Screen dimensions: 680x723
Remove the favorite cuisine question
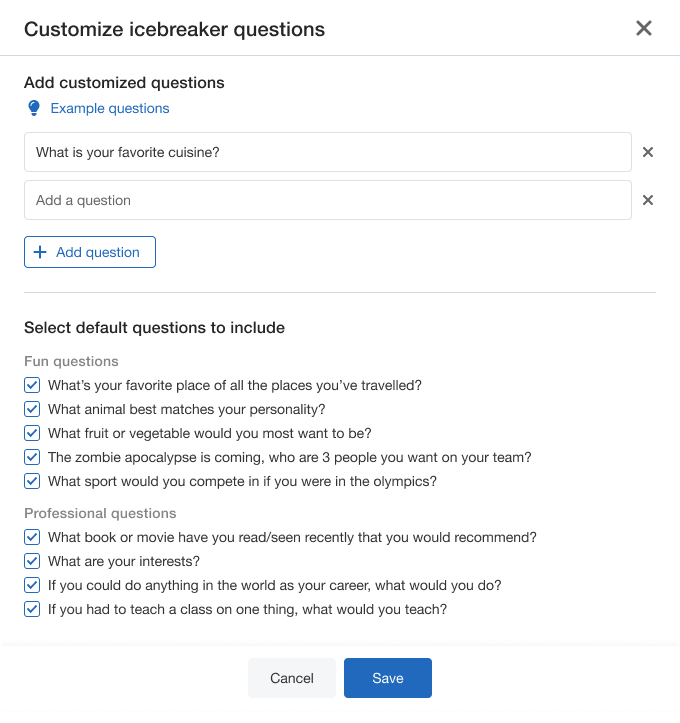point(648,152)
